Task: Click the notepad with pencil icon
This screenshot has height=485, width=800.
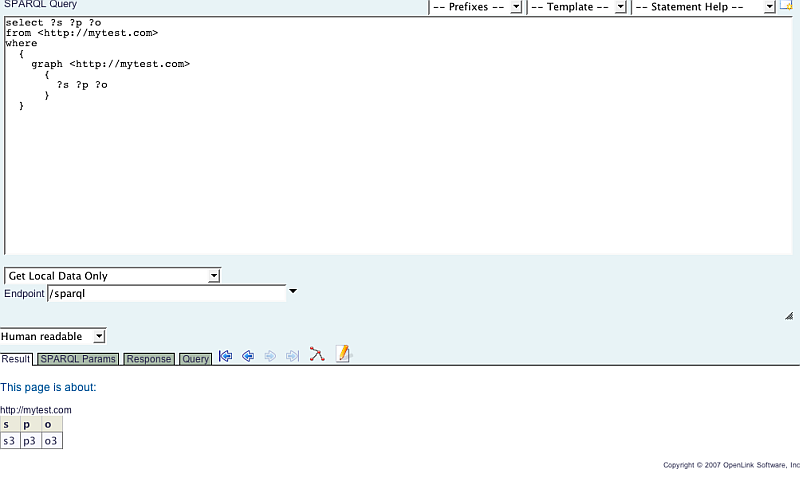Action: [343, 353]
